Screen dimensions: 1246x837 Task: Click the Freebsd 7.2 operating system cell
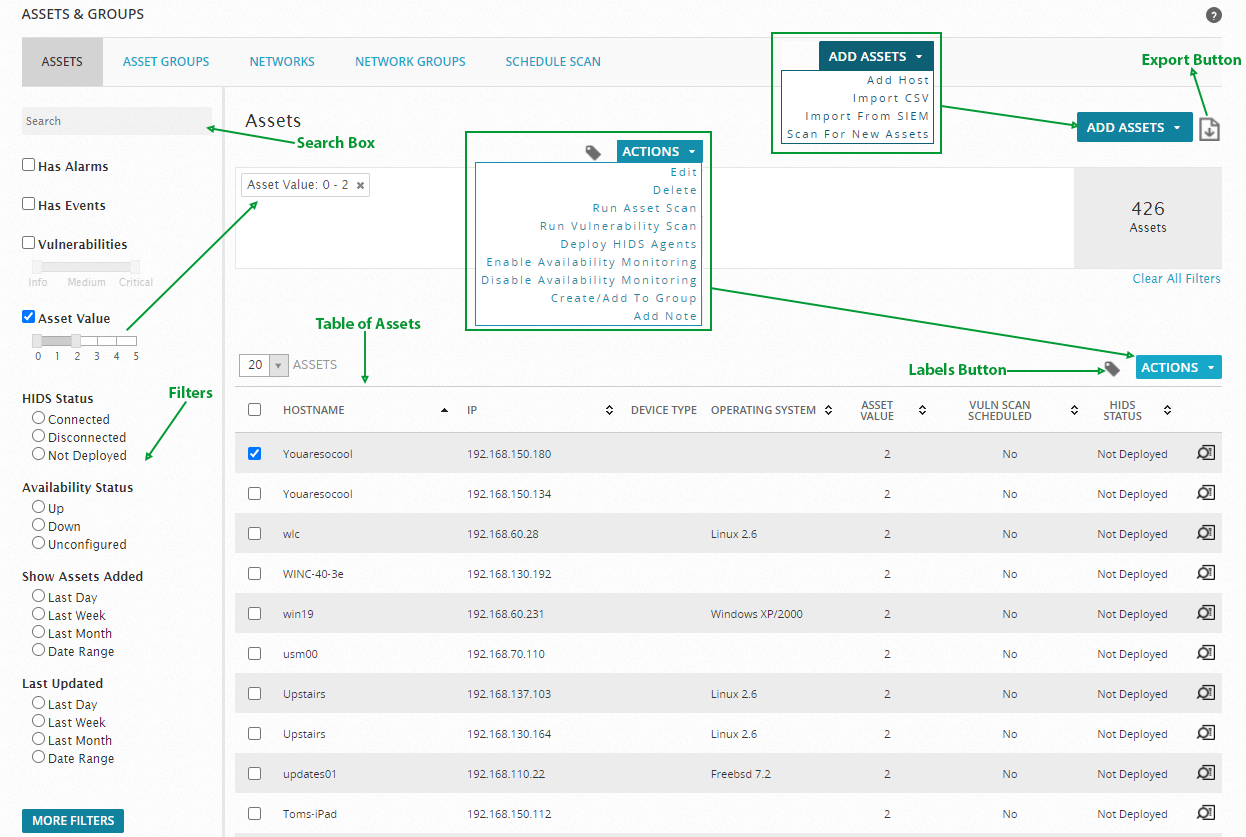(741, 774)
